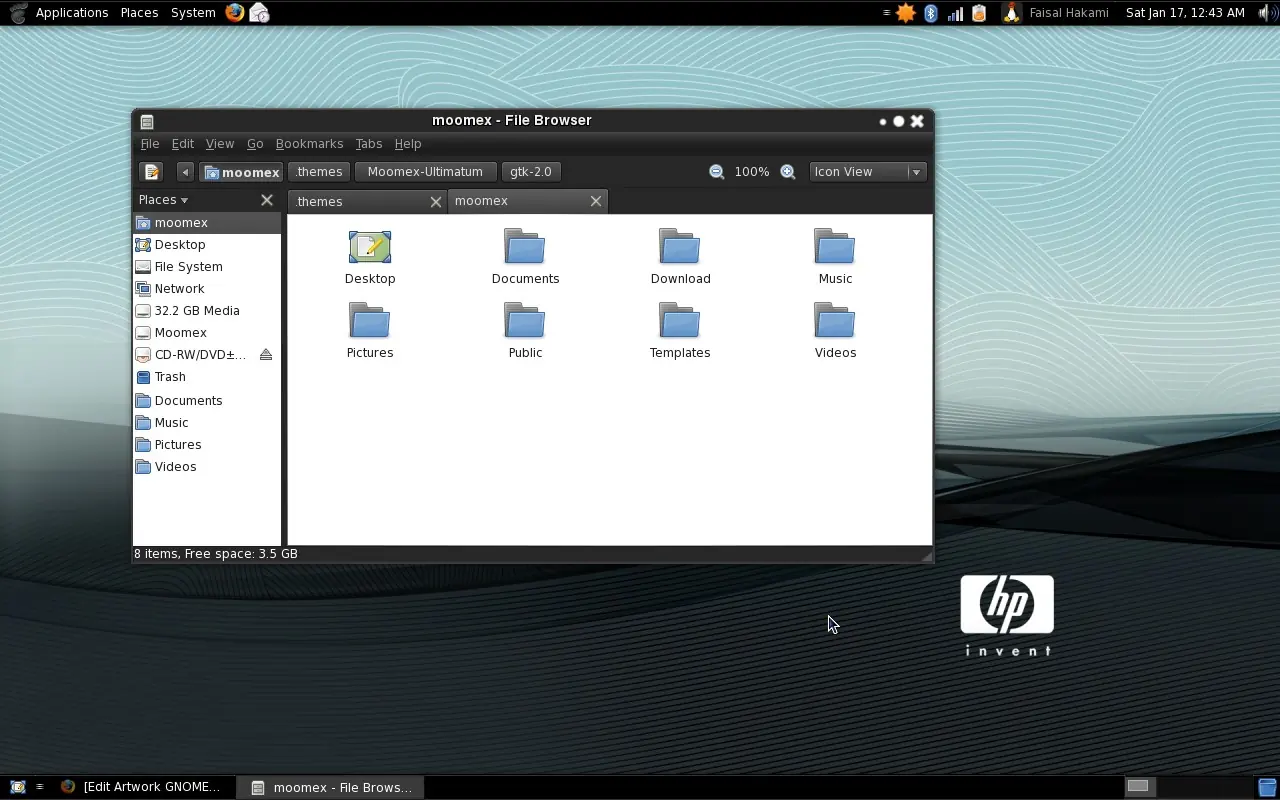
Task: Close the Places sidebar pane
Action: pos(267,200)
